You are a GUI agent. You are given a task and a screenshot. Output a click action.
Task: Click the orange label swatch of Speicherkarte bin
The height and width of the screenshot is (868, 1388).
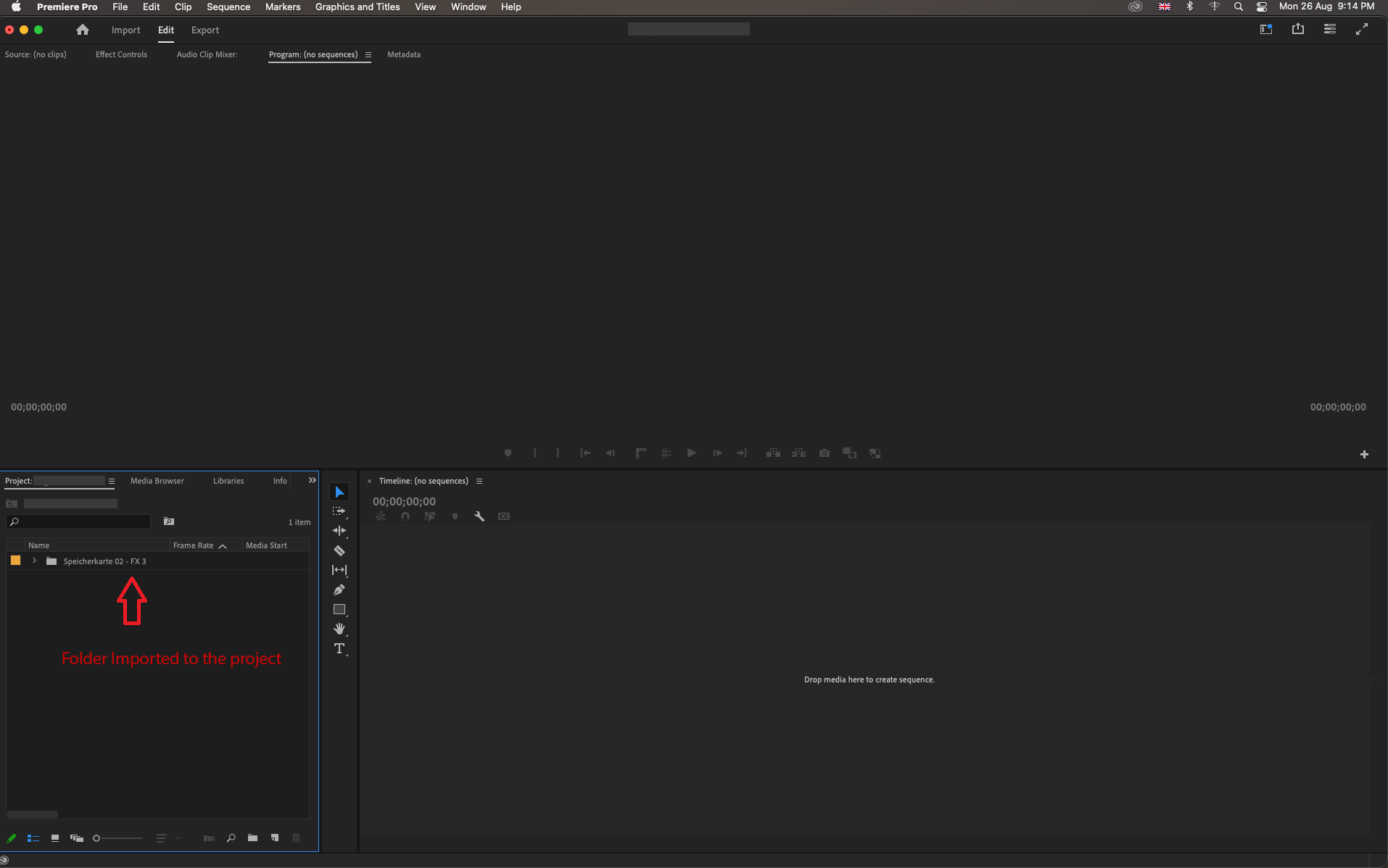click(x=15, y=561)
